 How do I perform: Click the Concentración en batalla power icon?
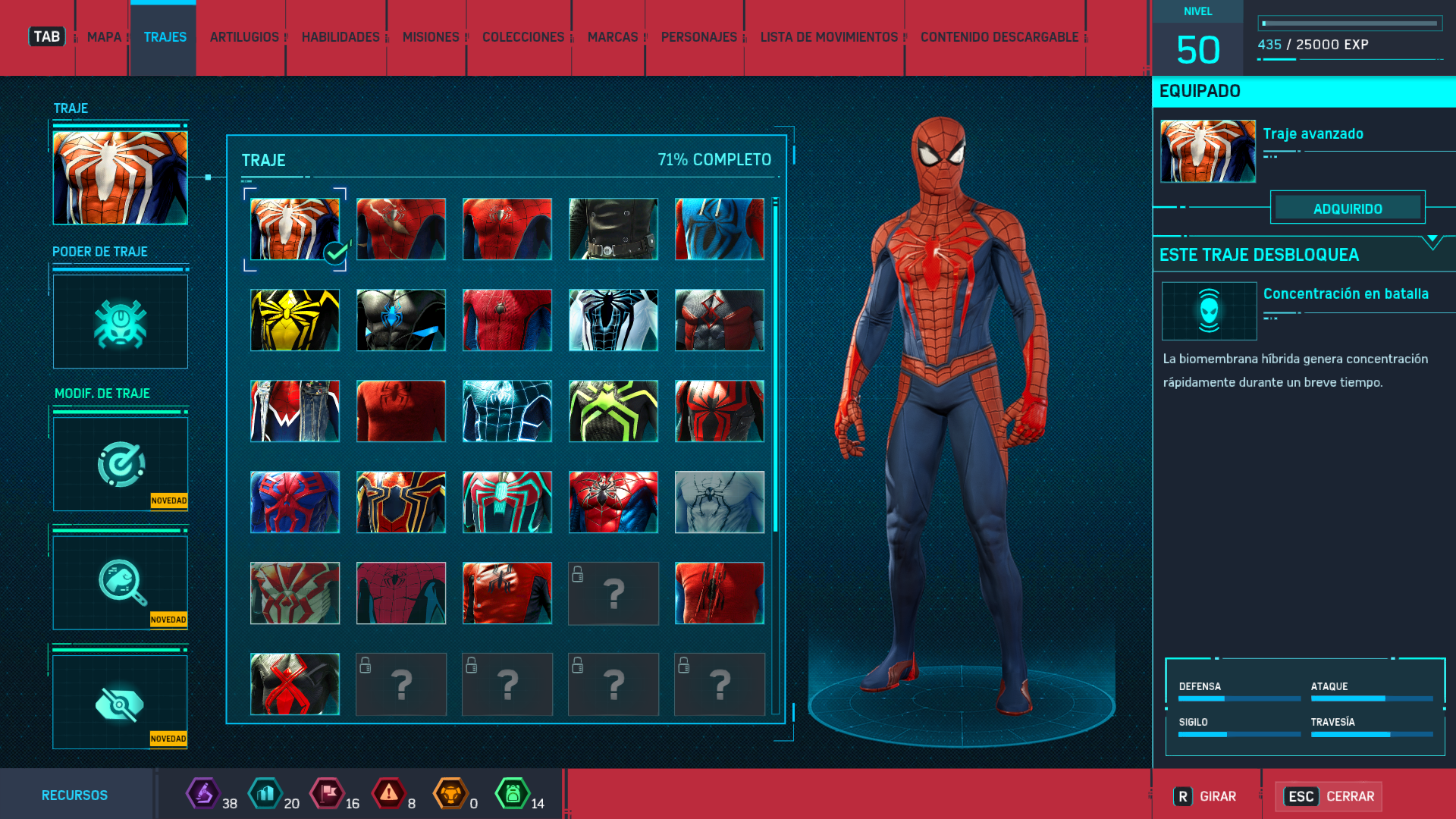[1209, 311]
